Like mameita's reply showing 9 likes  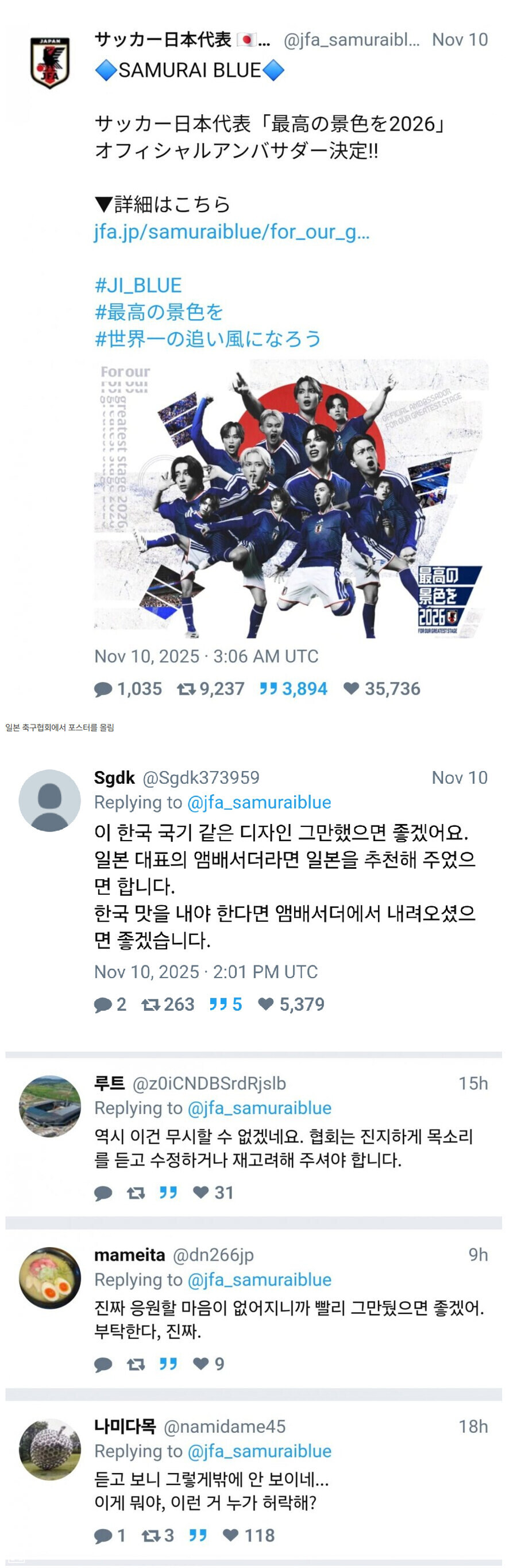pos(208,1364)
